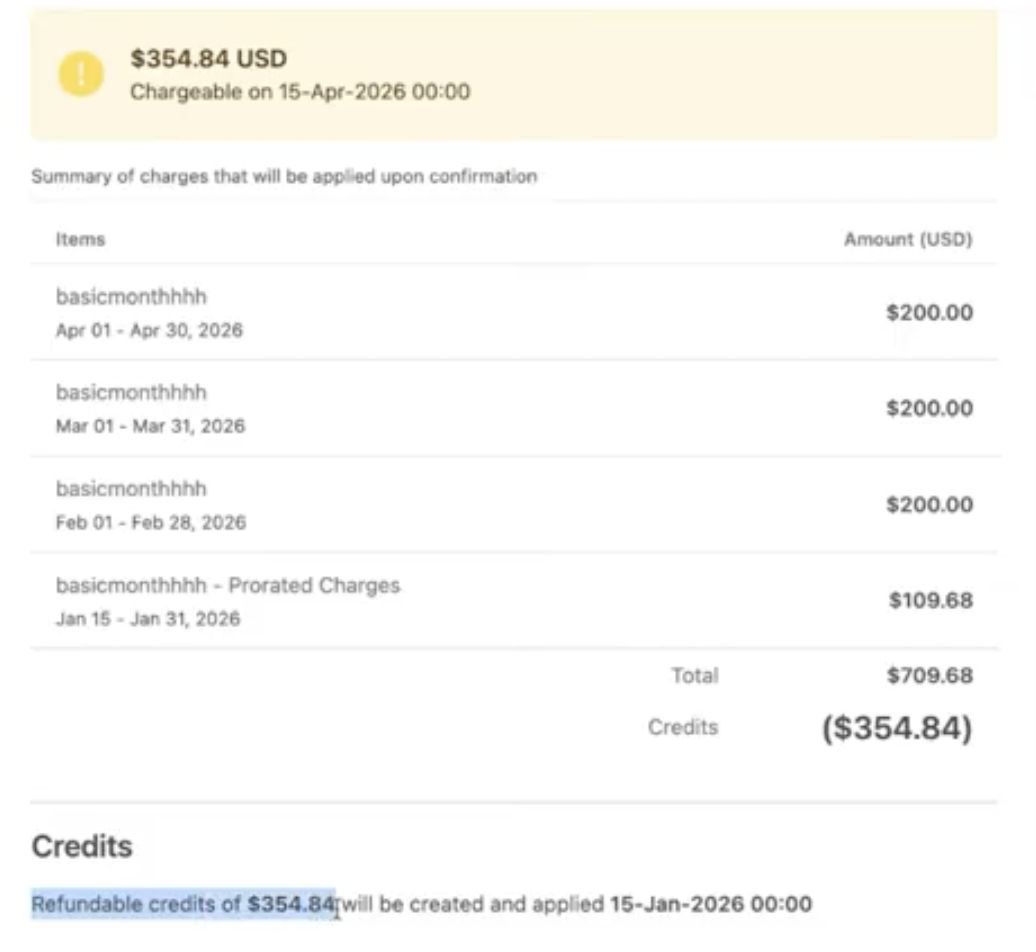Screen dimensions: 1036x952
Task: Click the $200.00 amount in April row
Action: tap(930, 312)
